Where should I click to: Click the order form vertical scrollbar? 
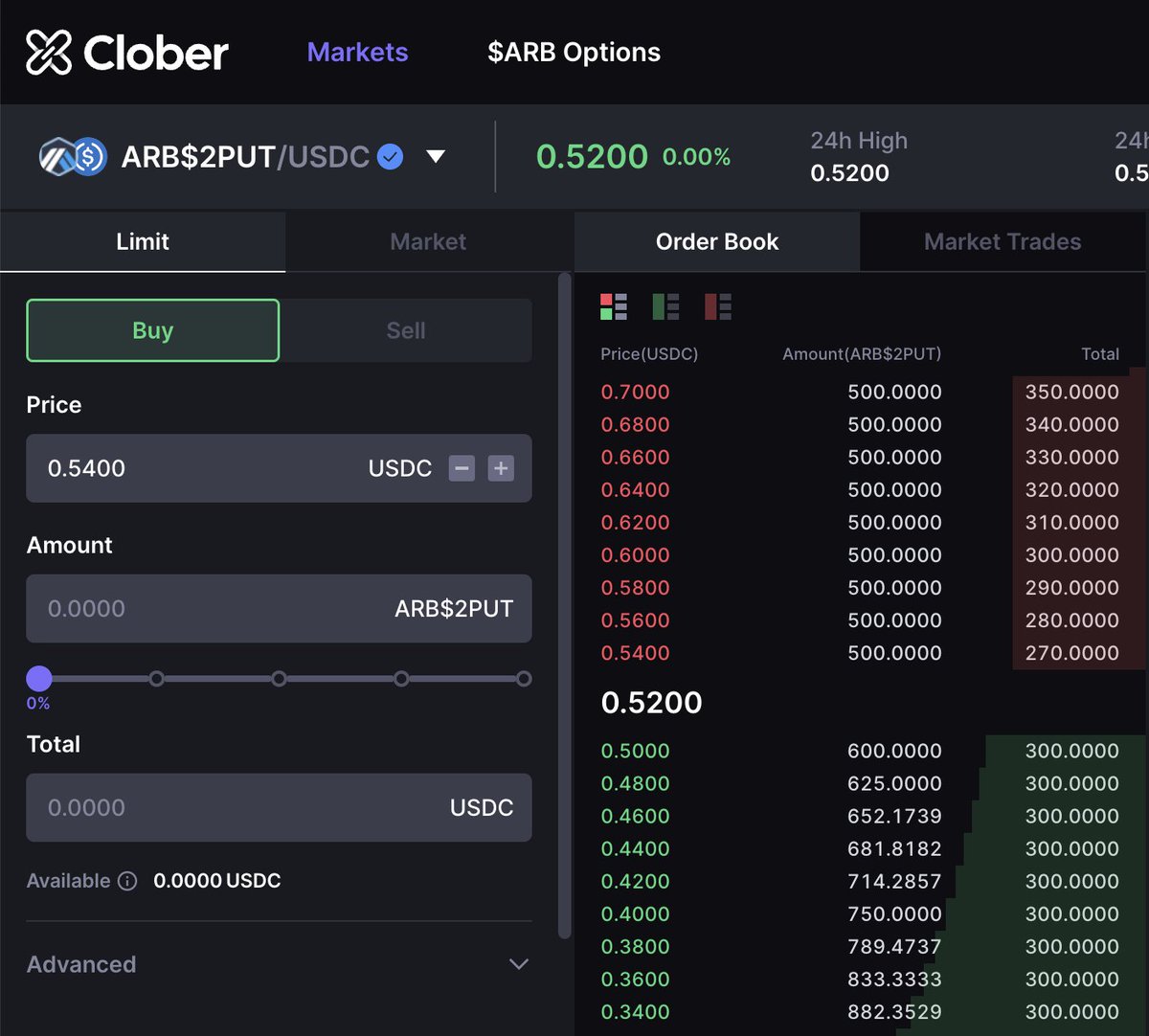pos(565,605)
